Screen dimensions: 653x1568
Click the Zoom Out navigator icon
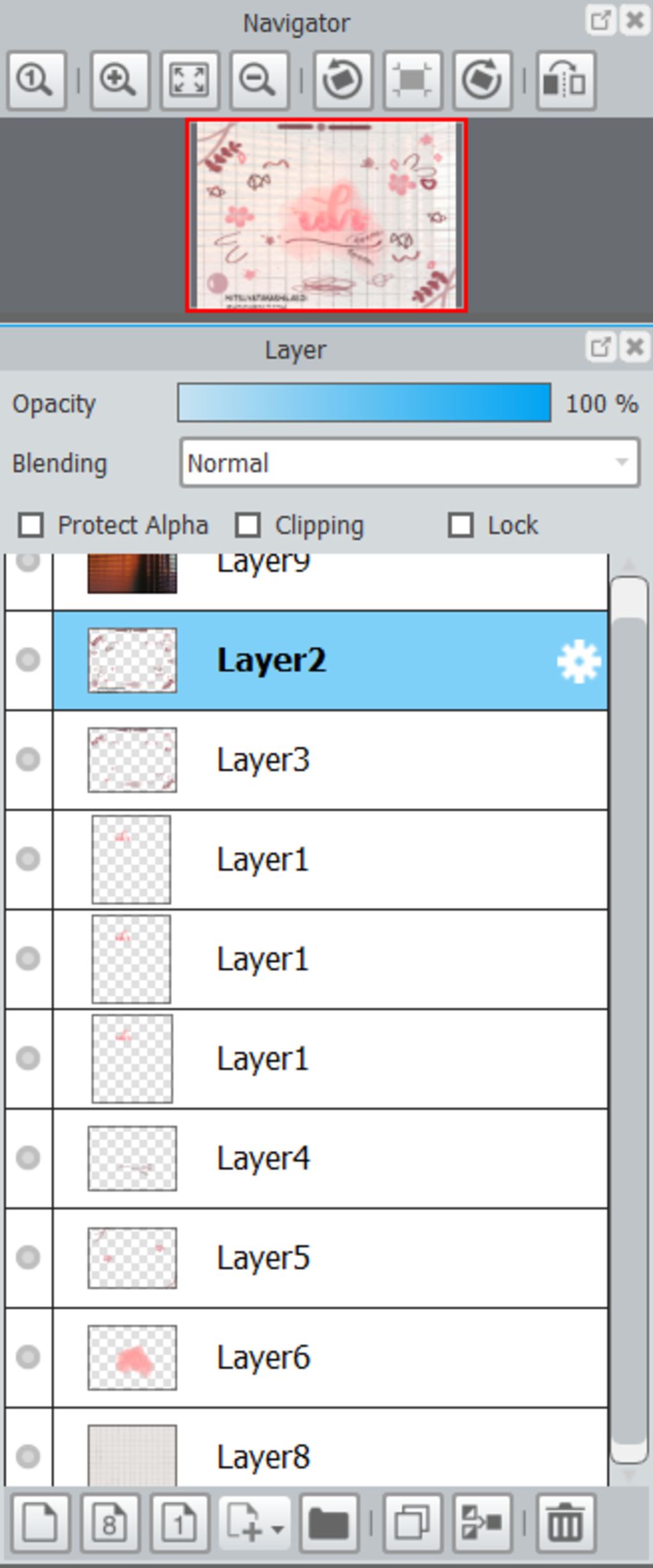[x=259, y=81]
